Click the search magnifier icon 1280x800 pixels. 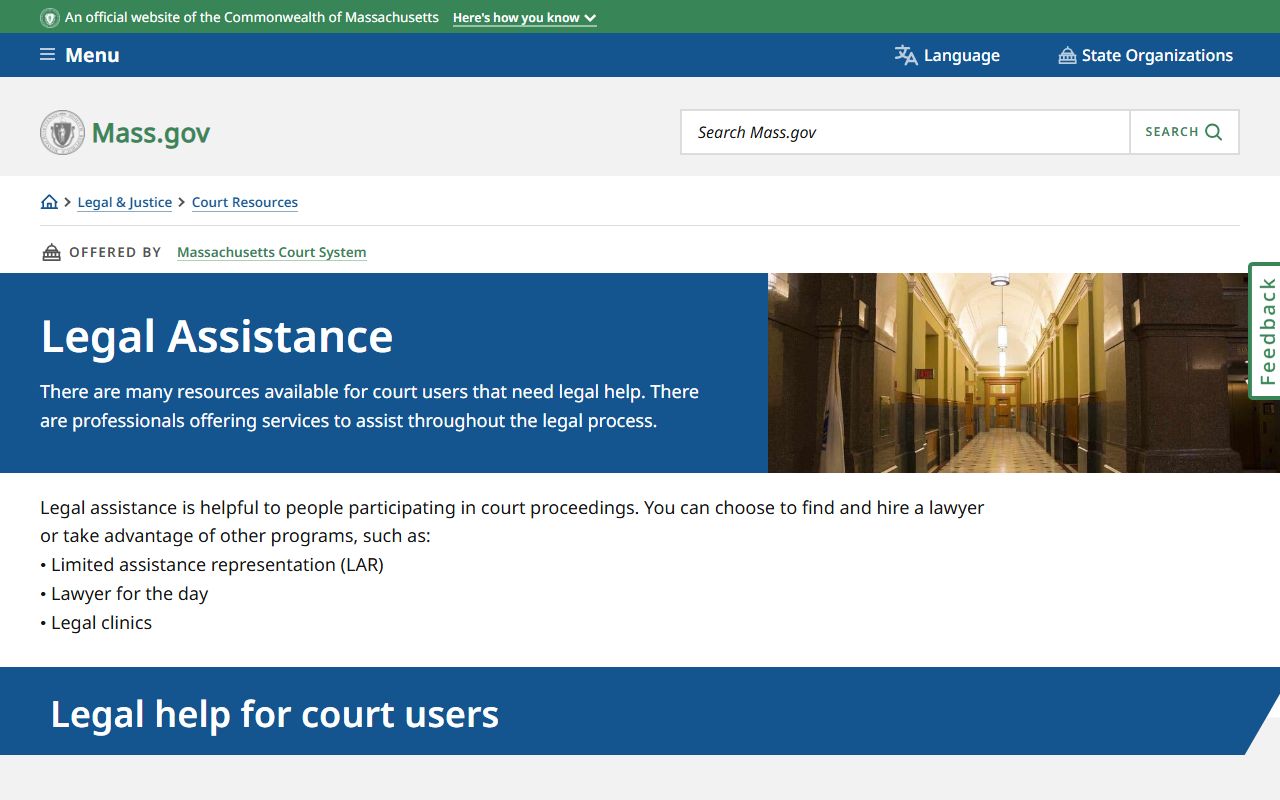1213,132
